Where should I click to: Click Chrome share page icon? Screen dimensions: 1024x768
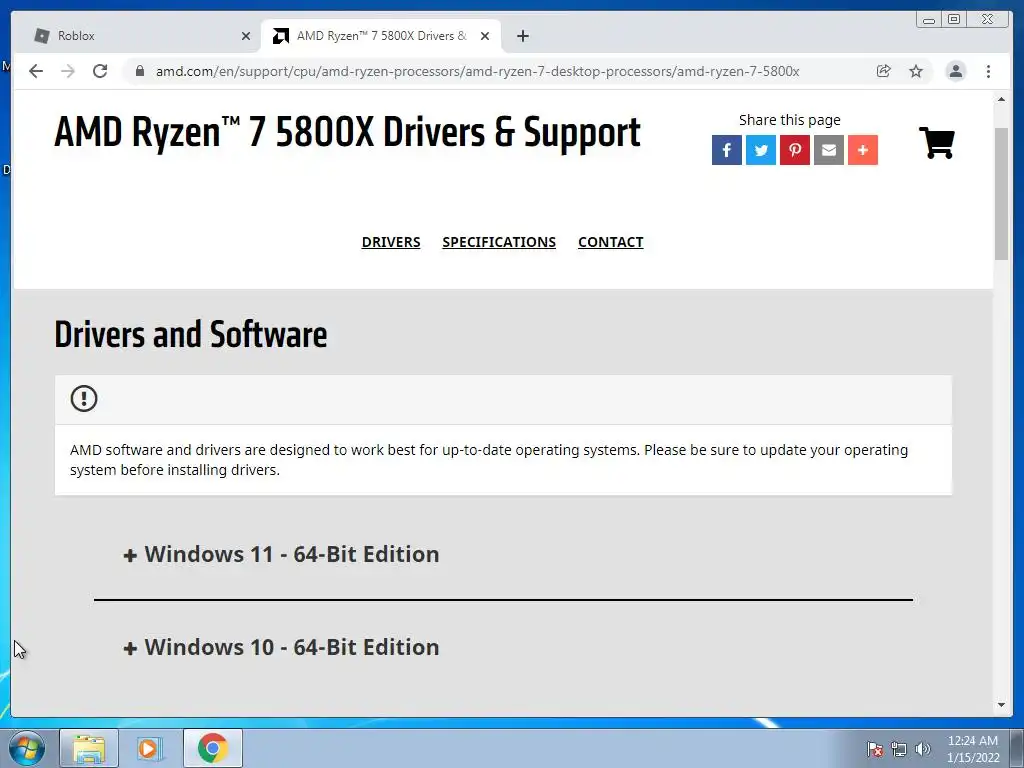[884, 71]
